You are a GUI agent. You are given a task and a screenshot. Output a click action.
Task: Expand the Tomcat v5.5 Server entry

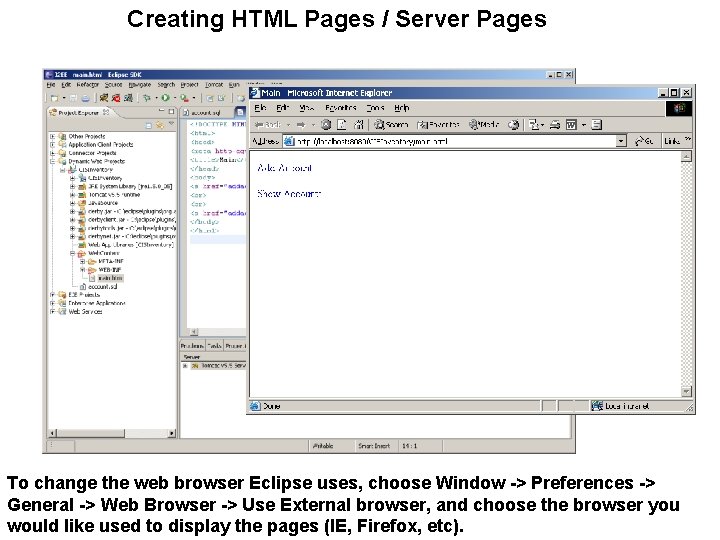point(185,366)
